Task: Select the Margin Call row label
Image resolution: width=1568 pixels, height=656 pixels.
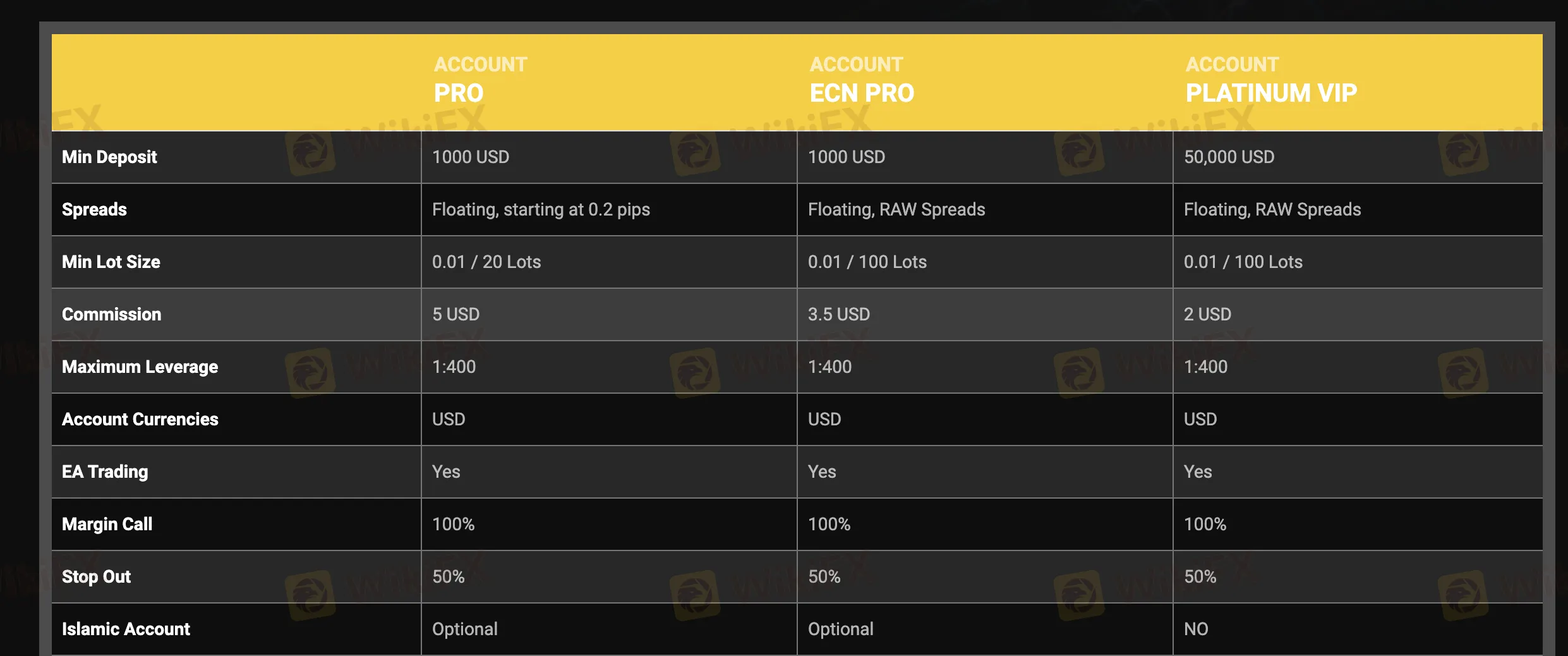Action: [x=107, y=524]
